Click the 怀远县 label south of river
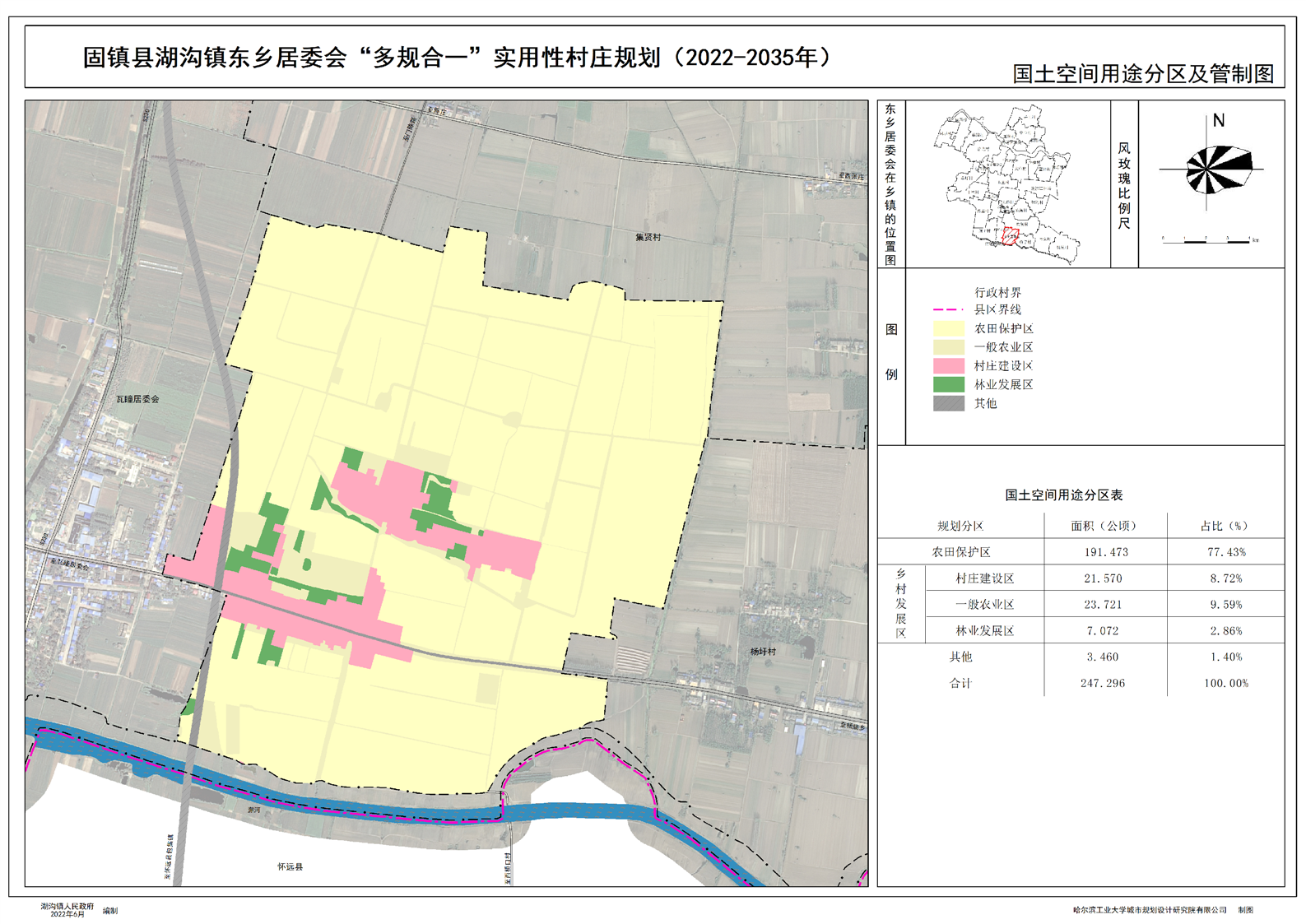The width and height of the screenshot is (1306, 924). tap(290, 867)
